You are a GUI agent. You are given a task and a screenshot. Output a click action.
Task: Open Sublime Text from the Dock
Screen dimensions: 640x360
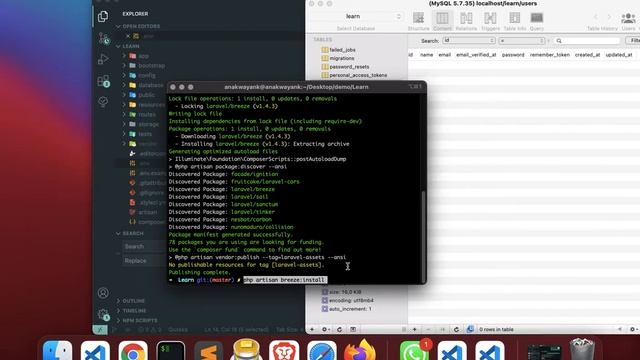tap(208, 352)
